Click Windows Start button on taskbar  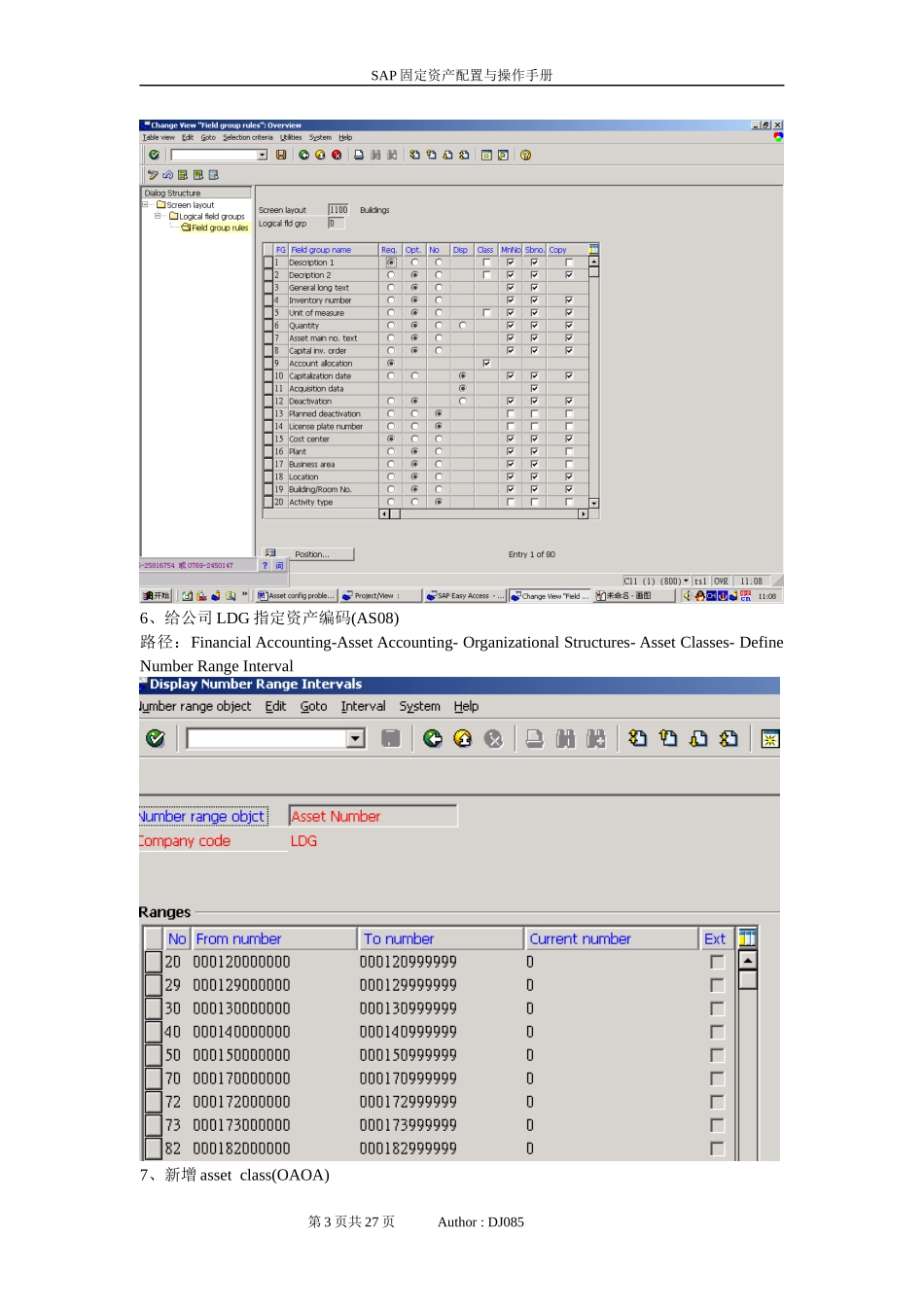coord(156,596)
